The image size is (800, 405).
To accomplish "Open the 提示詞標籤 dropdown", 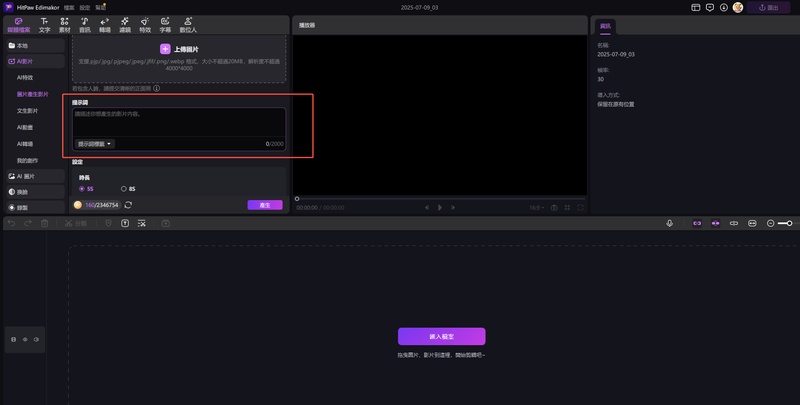I will point(95,144).
